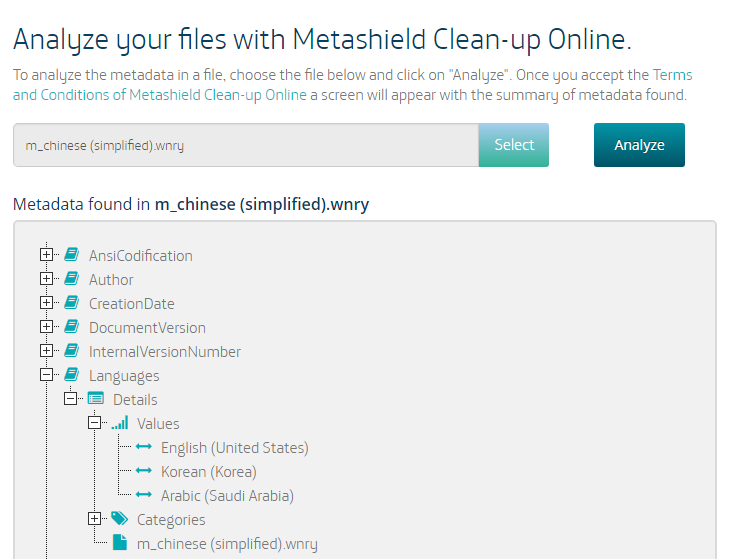Click the selected file name input field
The width and height of the screenshot is (736, 559).
click(245, 145)
